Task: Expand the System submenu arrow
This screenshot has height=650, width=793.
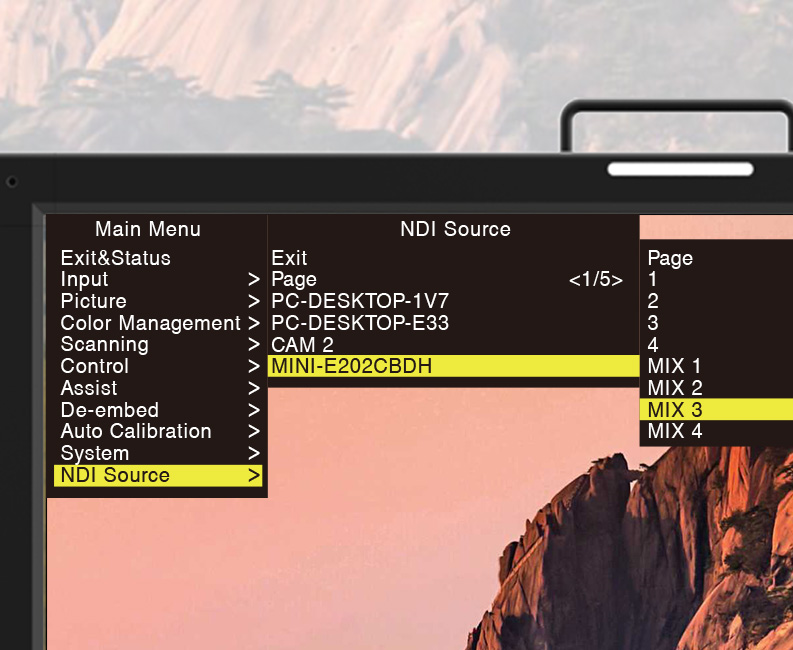Action: [x=254, y=454]
